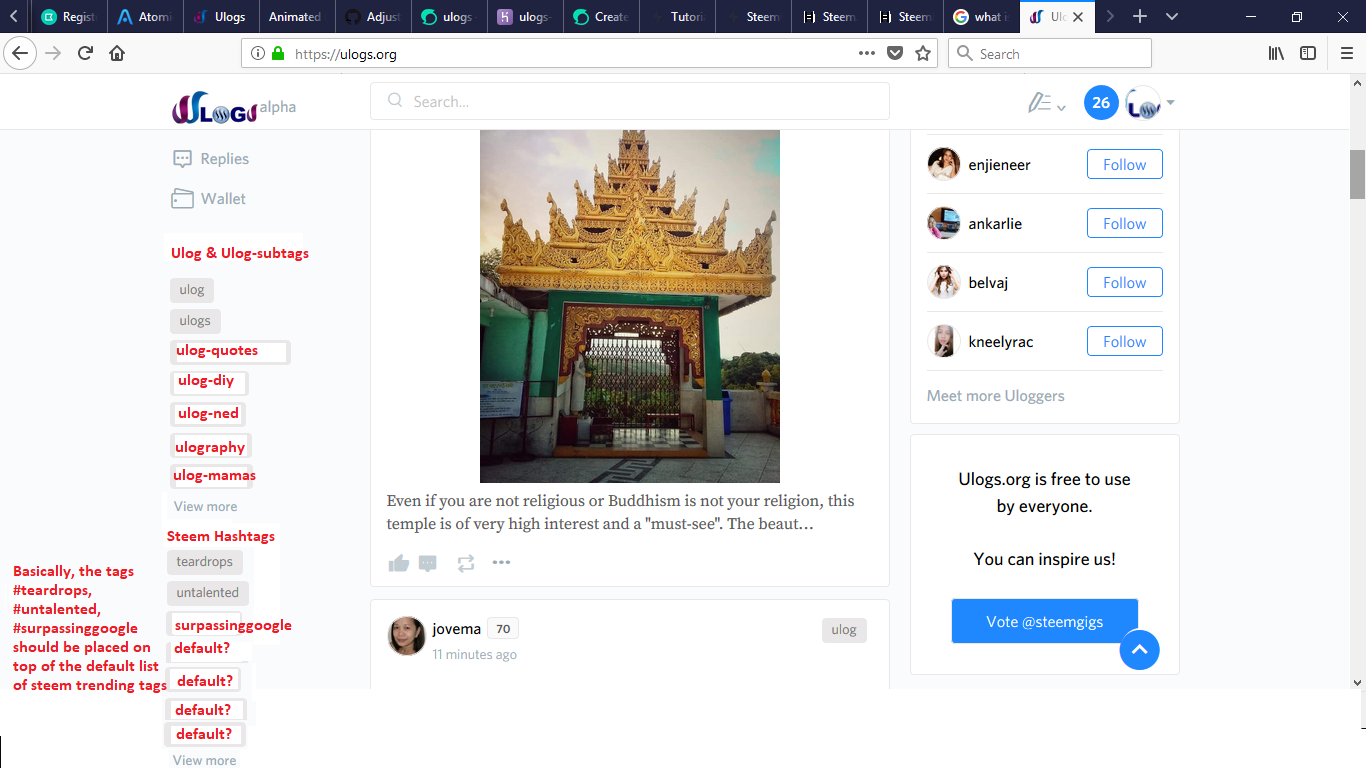Open more options on temple post

pos(502,563)
